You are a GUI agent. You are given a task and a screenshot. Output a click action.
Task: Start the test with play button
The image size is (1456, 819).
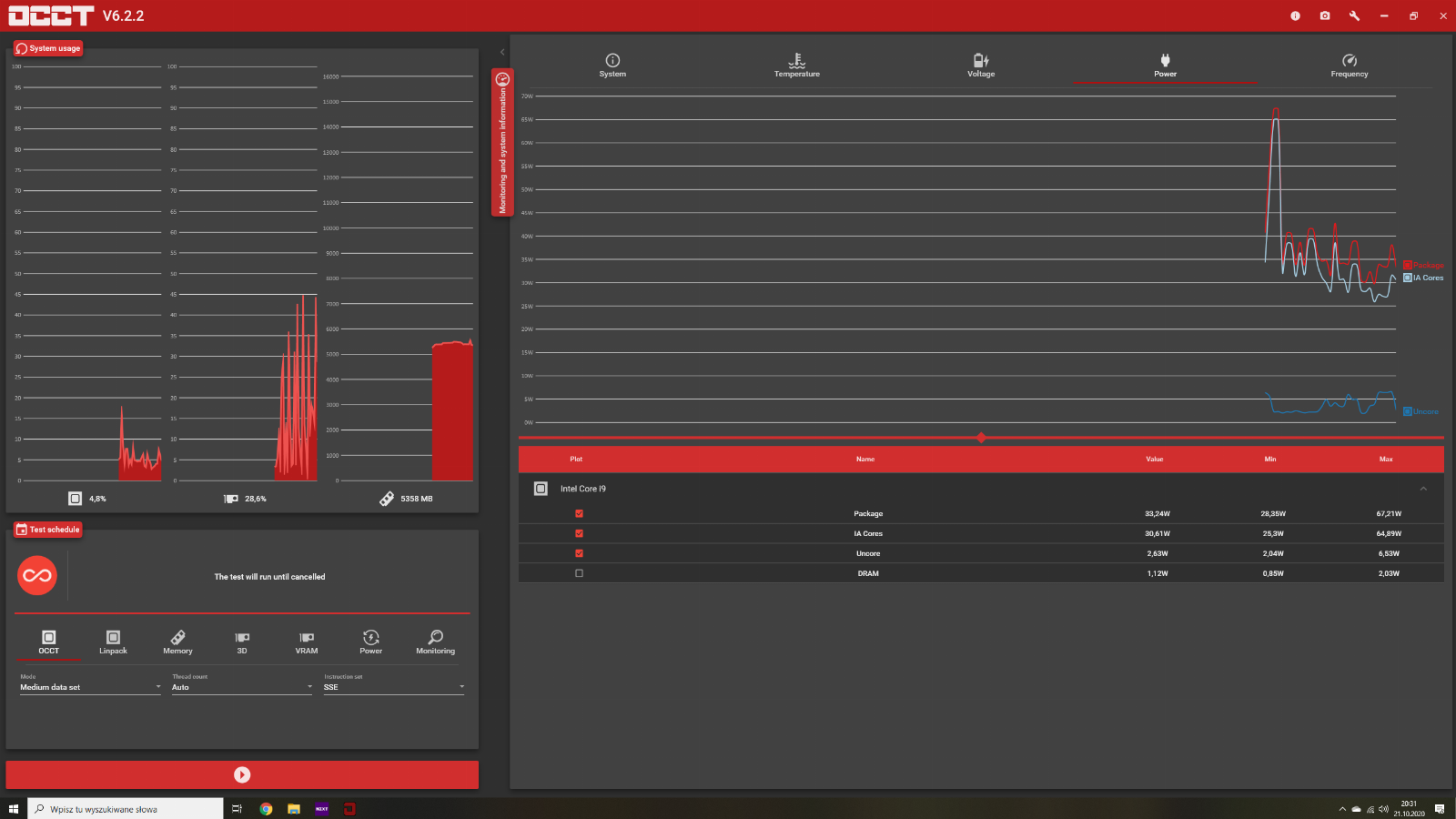pyautogui.click(x=242, y=774)
